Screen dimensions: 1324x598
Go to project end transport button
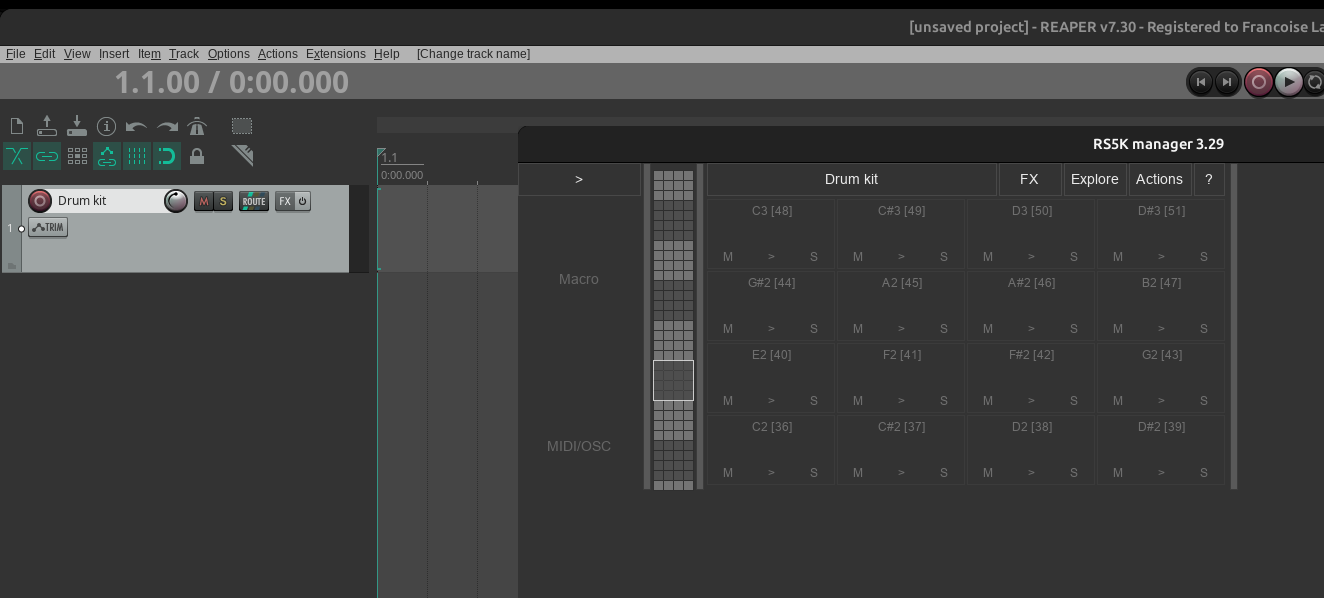1227,82
